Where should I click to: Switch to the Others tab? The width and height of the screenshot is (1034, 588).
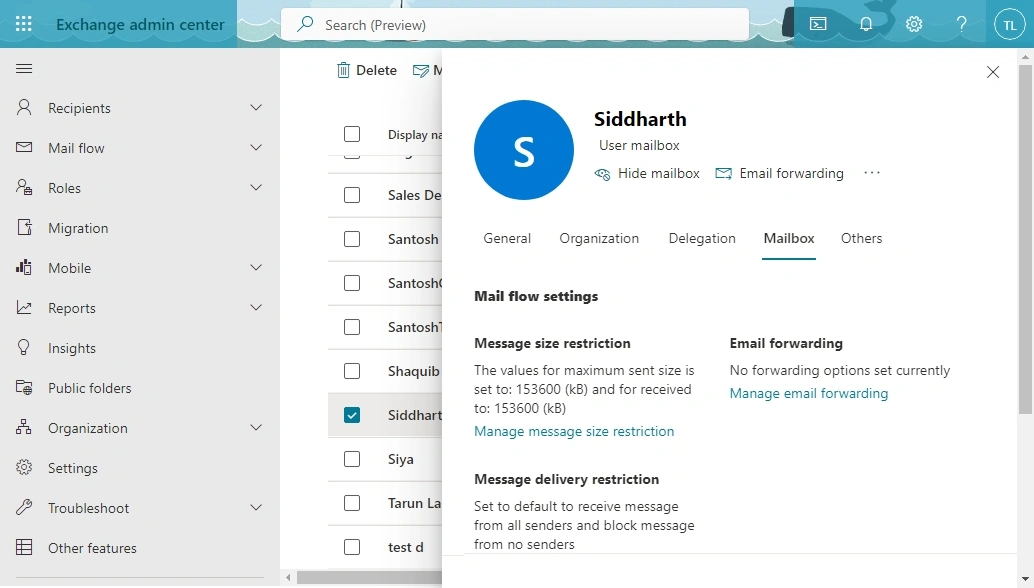click(x=861, y=239)
